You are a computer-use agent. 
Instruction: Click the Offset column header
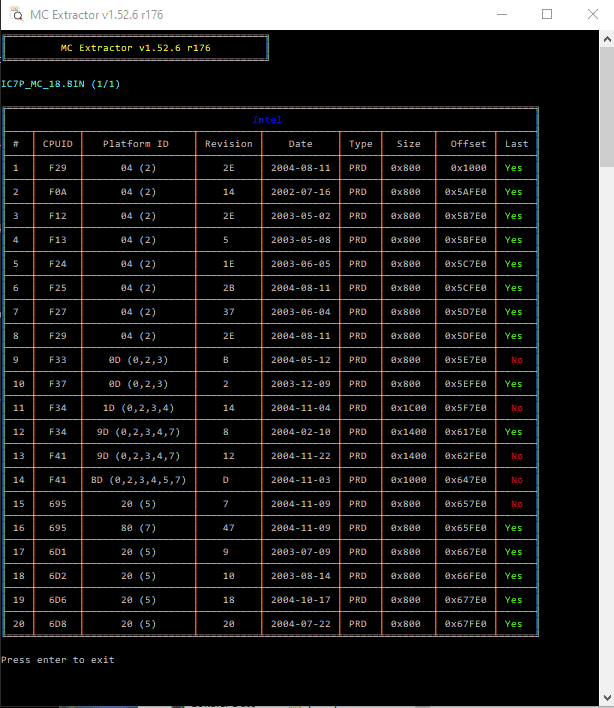pyautogui.click(x=468, y=144)
